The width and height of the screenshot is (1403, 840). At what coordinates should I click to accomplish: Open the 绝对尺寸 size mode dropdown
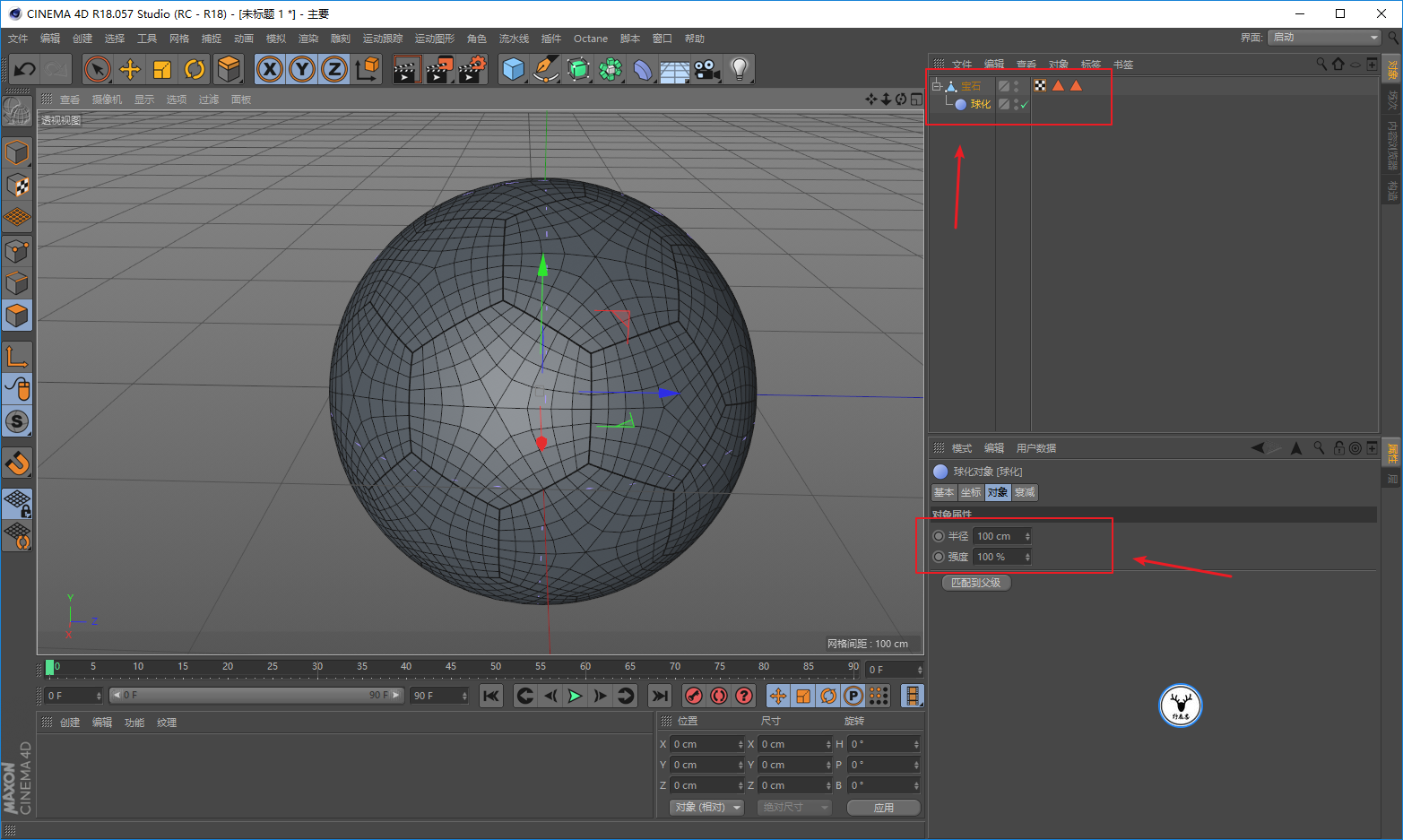click(x=795, y=808)
